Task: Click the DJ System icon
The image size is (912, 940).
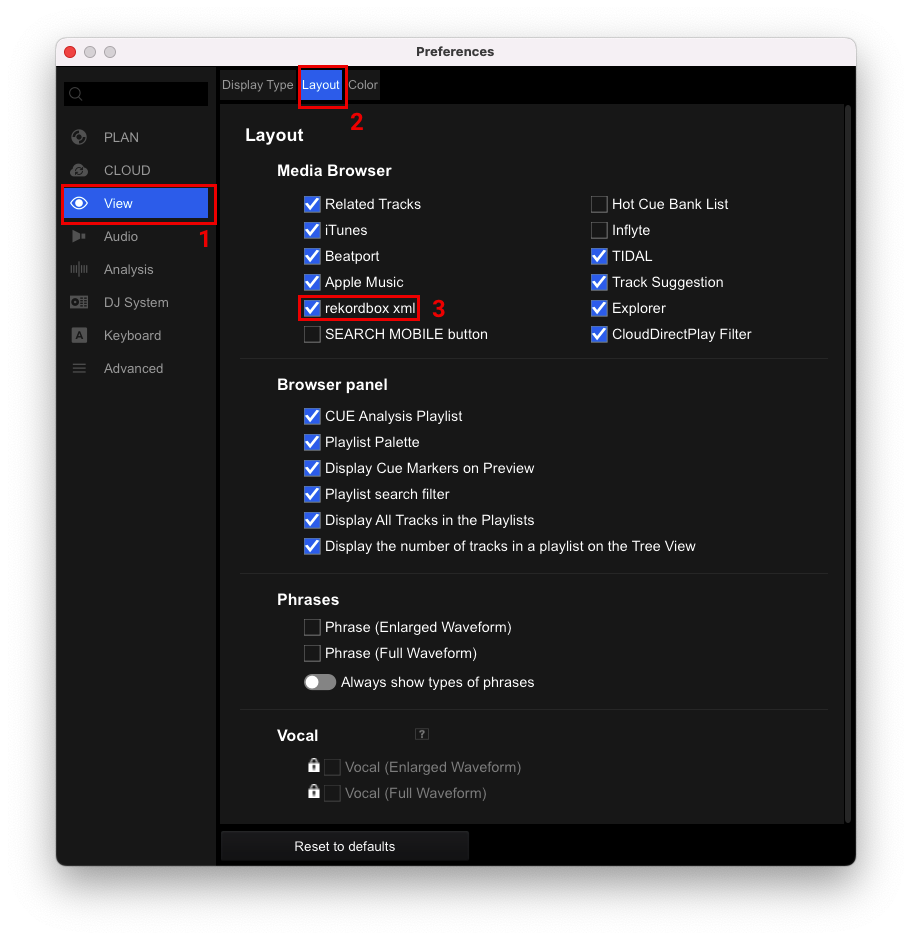Action: (x=79, y=302)
